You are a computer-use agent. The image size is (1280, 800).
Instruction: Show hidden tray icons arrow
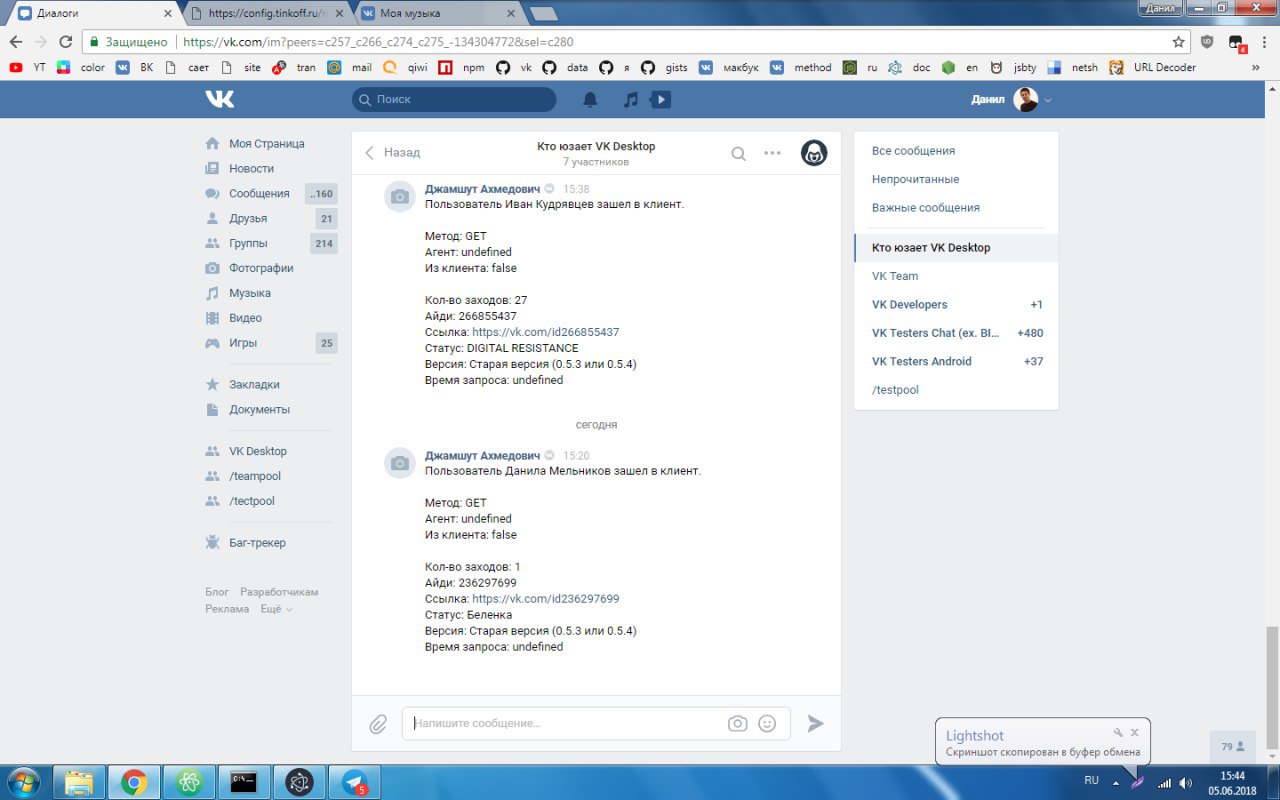point(1116,782)
